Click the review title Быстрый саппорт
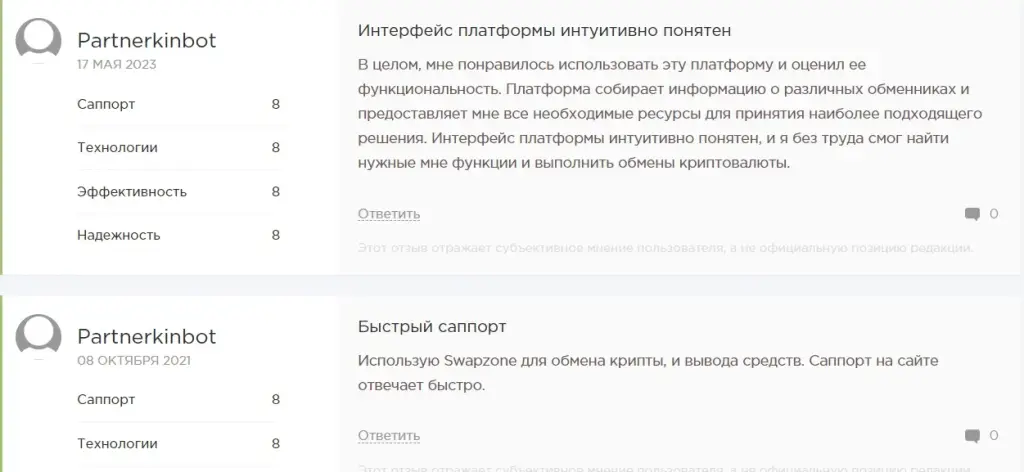1024x472 pixels. pyautogui.click(x=432, y=327)
